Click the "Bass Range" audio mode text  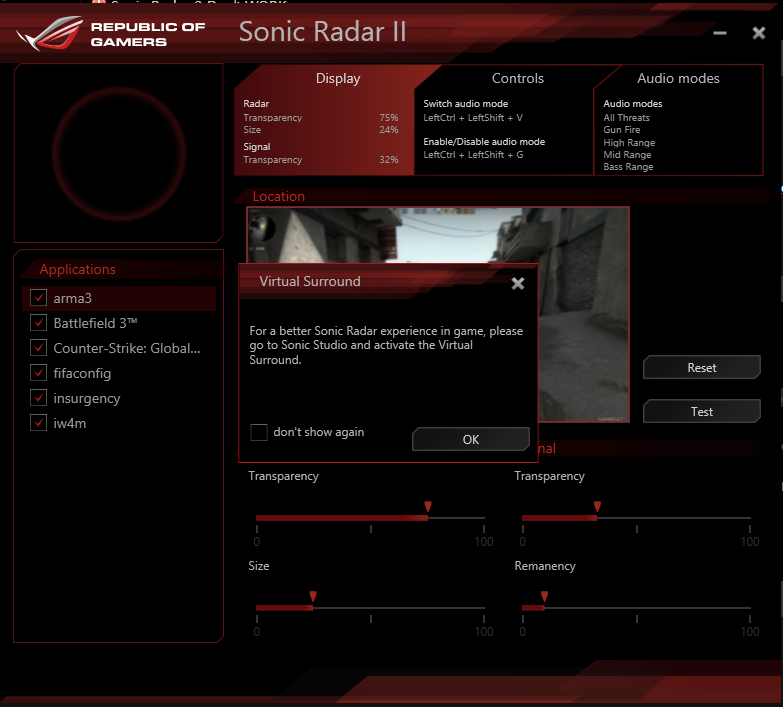coord(628,167)
